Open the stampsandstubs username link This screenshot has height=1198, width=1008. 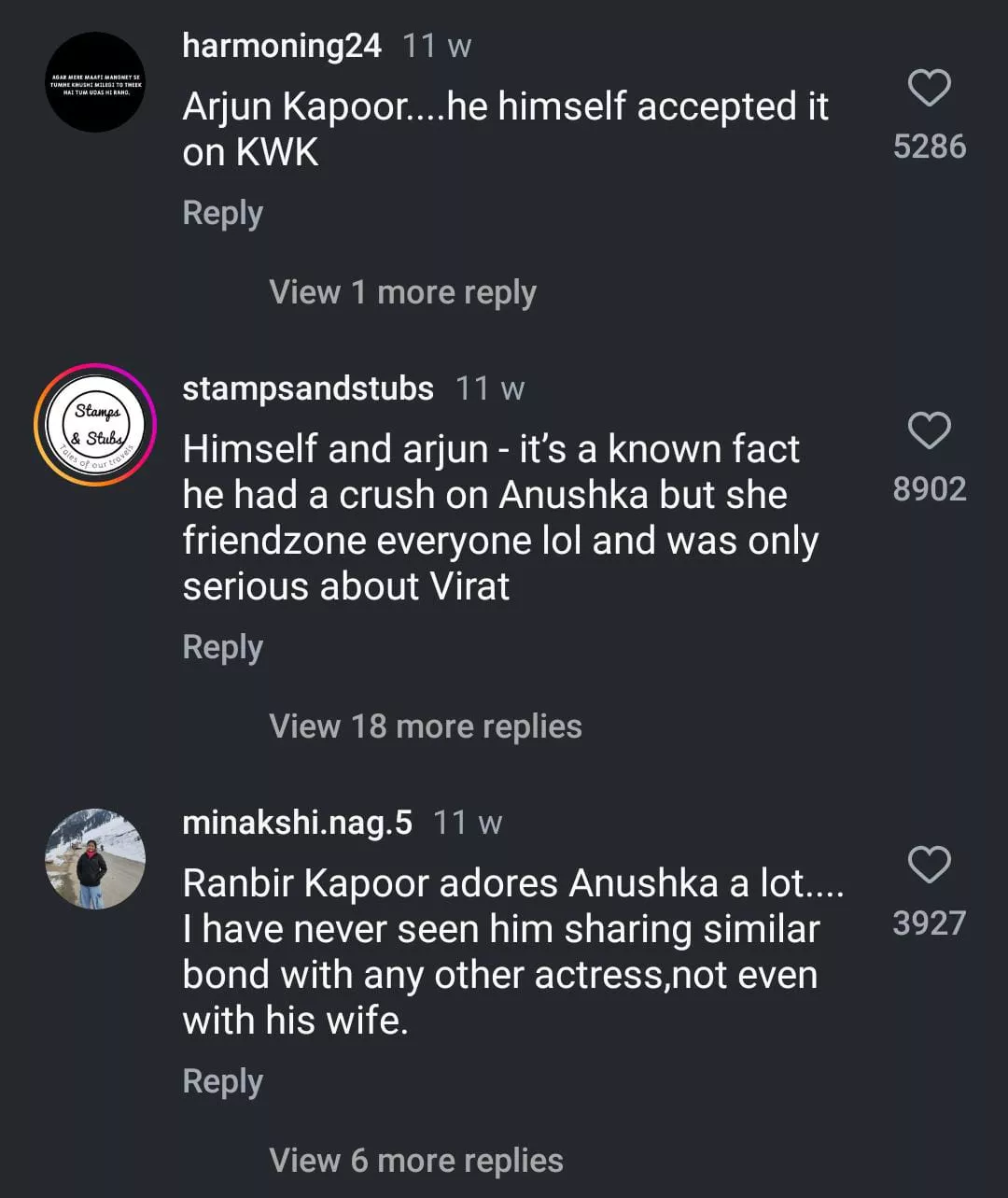308,388
